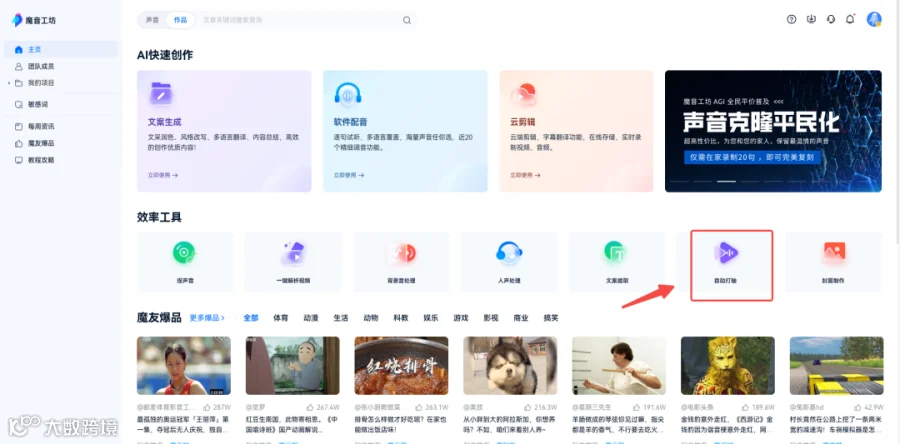Open the 搜声音 tool icon
Image resolution: width=900 pixels, height=444 pixels.
pyautogui.click(x=185, y=252)
